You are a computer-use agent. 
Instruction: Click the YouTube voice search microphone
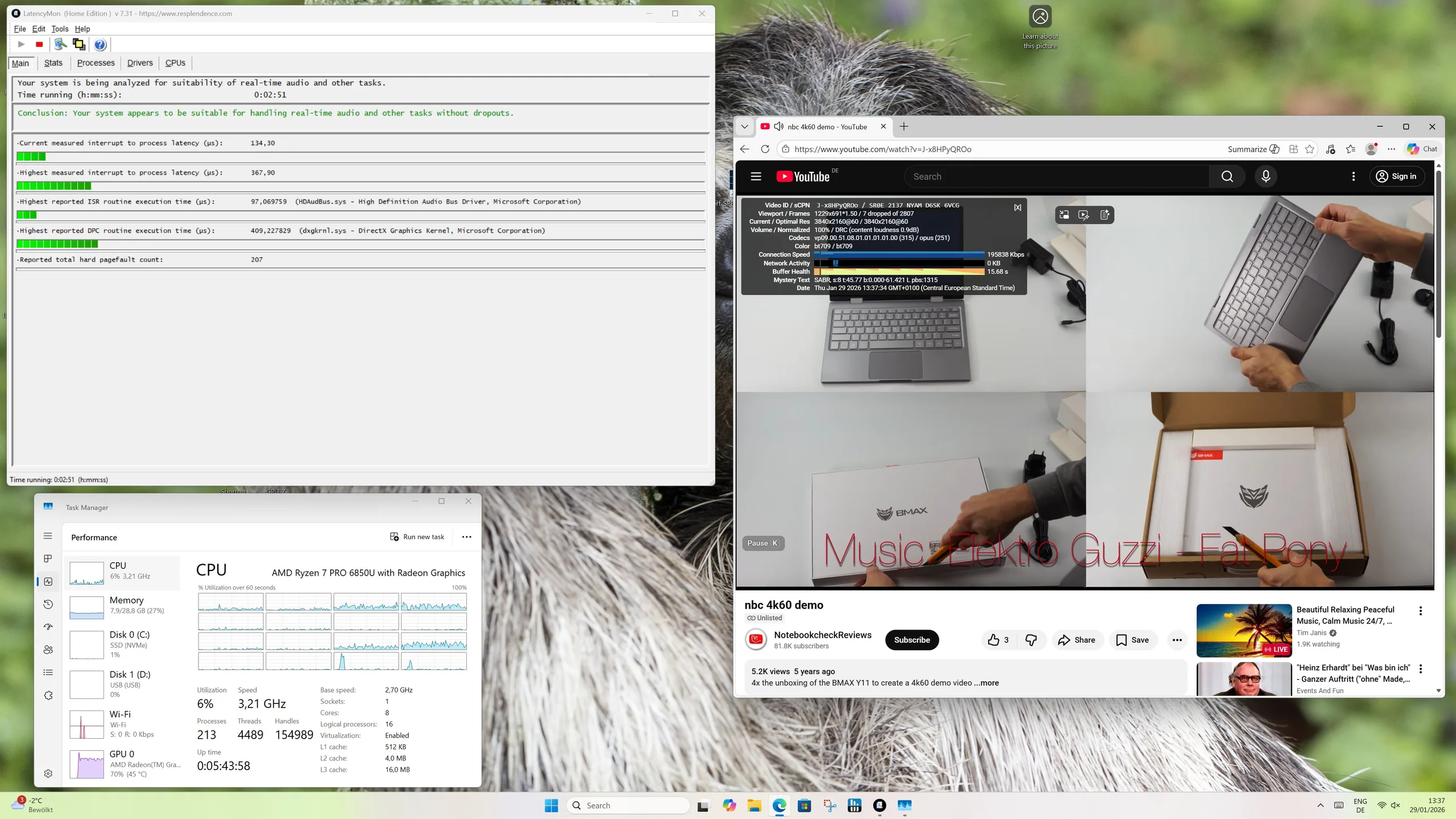pyautogui.click(x=1265, y=176)
